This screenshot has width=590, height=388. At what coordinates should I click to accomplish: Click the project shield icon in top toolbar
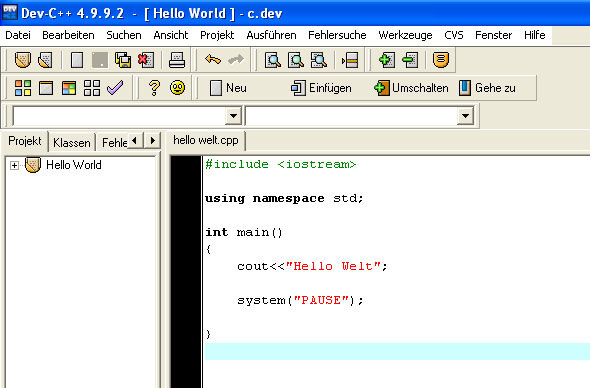point(23,60)
